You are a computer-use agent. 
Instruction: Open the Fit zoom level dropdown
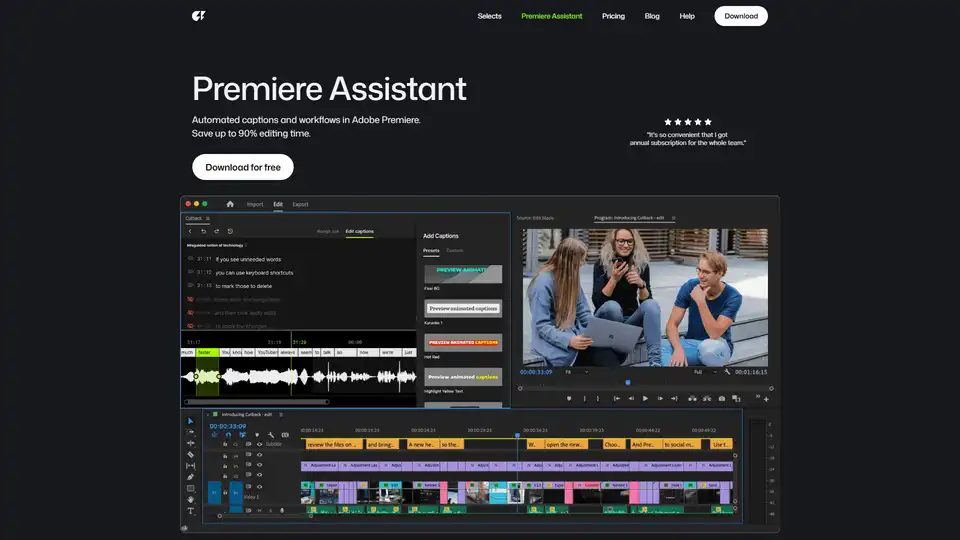(577, 372)
